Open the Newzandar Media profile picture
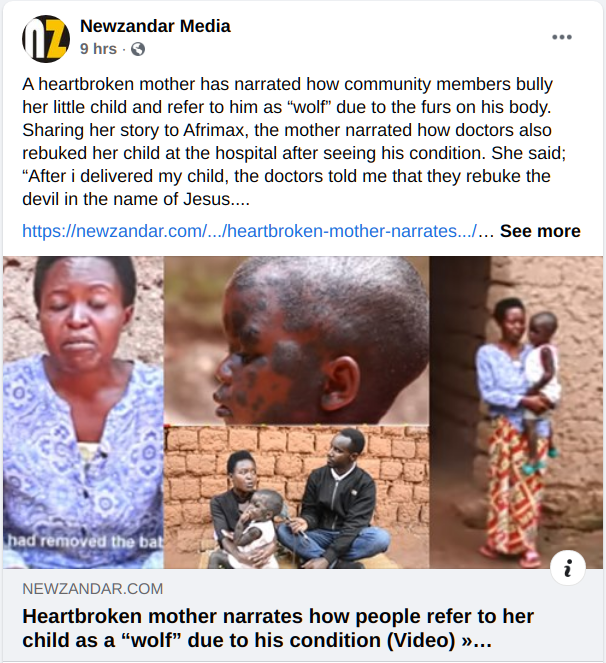 [x=46, y=38]
